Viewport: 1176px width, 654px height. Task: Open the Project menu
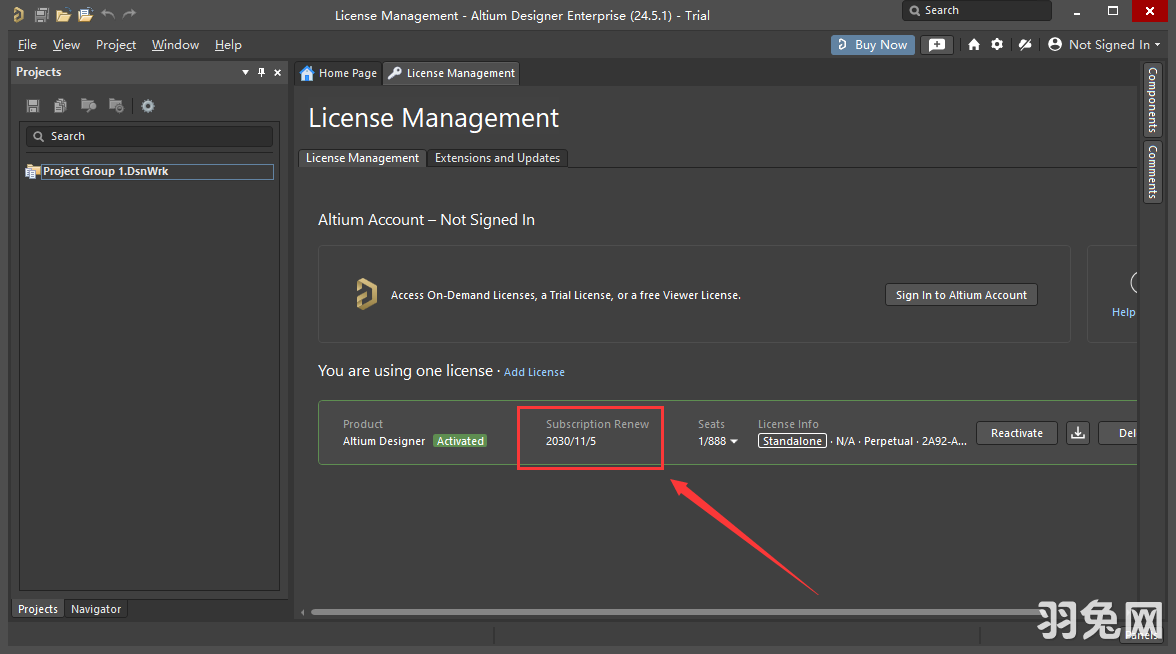pyautogui.click(x=116, y=45)
